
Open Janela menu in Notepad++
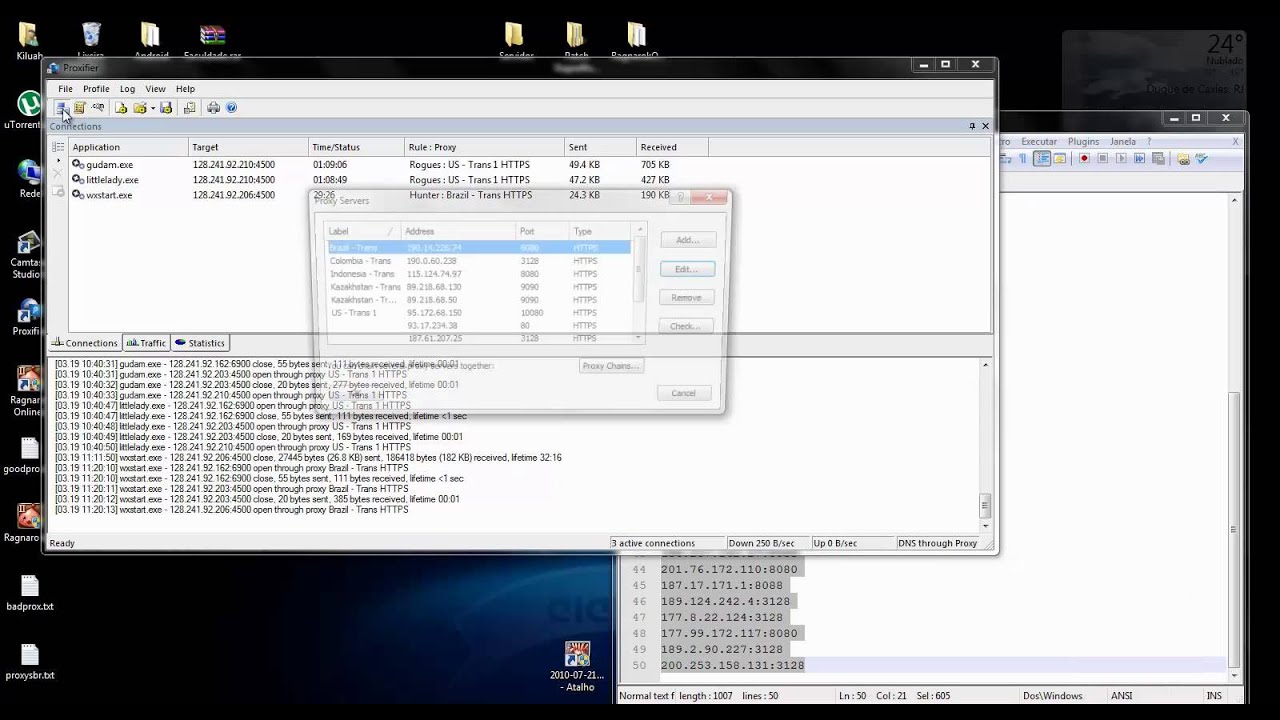1123,142
